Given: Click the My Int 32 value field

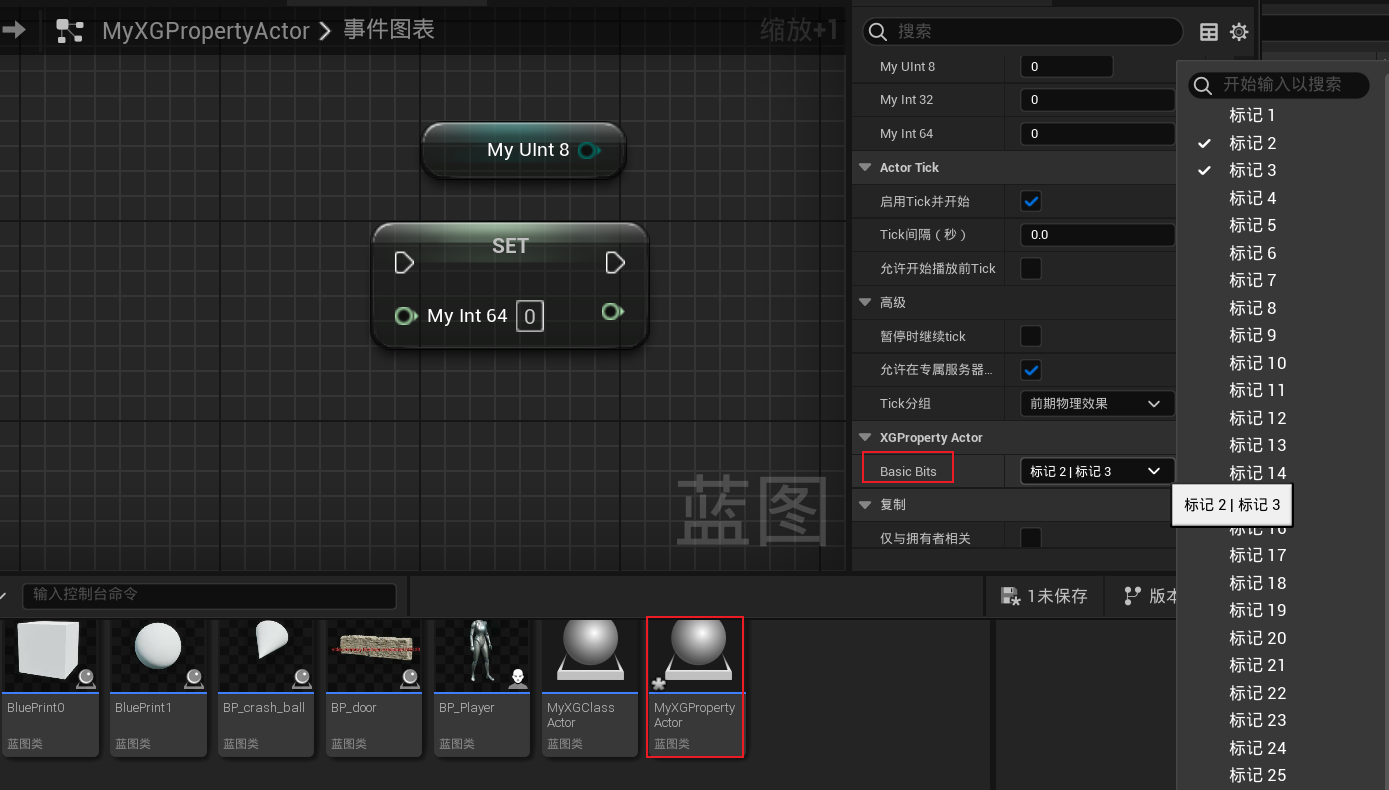Looking at the screenshot, I should [x=1097, y=100].
